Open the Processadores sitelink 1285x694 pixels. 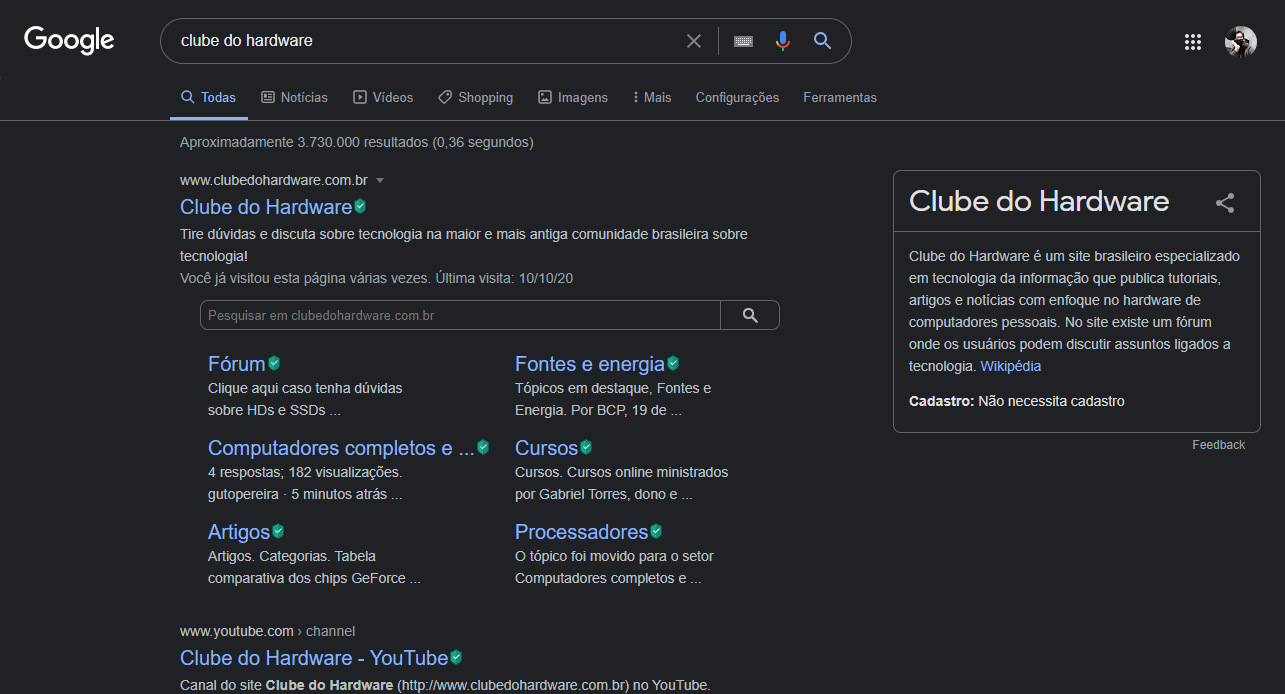[582, 532]
